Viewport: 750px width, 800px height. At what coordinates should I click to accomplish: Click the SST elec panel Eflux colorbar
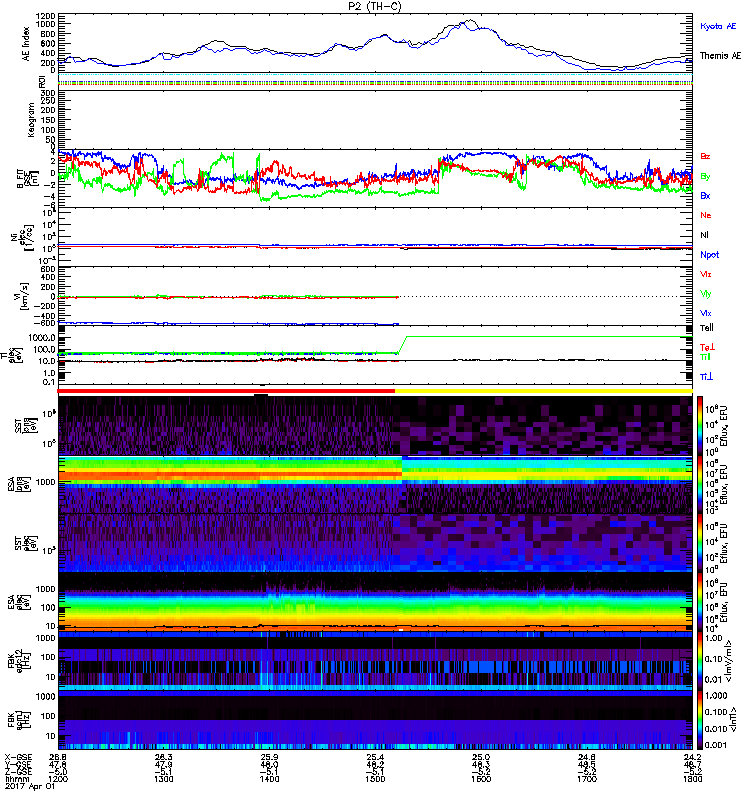click(700, 543)
